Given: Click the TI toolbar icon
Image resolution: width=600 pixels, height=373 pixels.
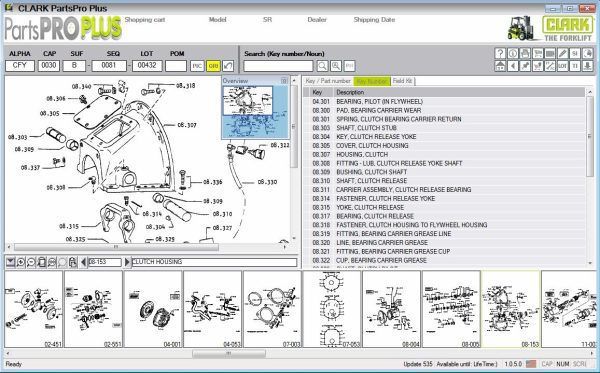Looking at the screenshot, I should [575, 66].
